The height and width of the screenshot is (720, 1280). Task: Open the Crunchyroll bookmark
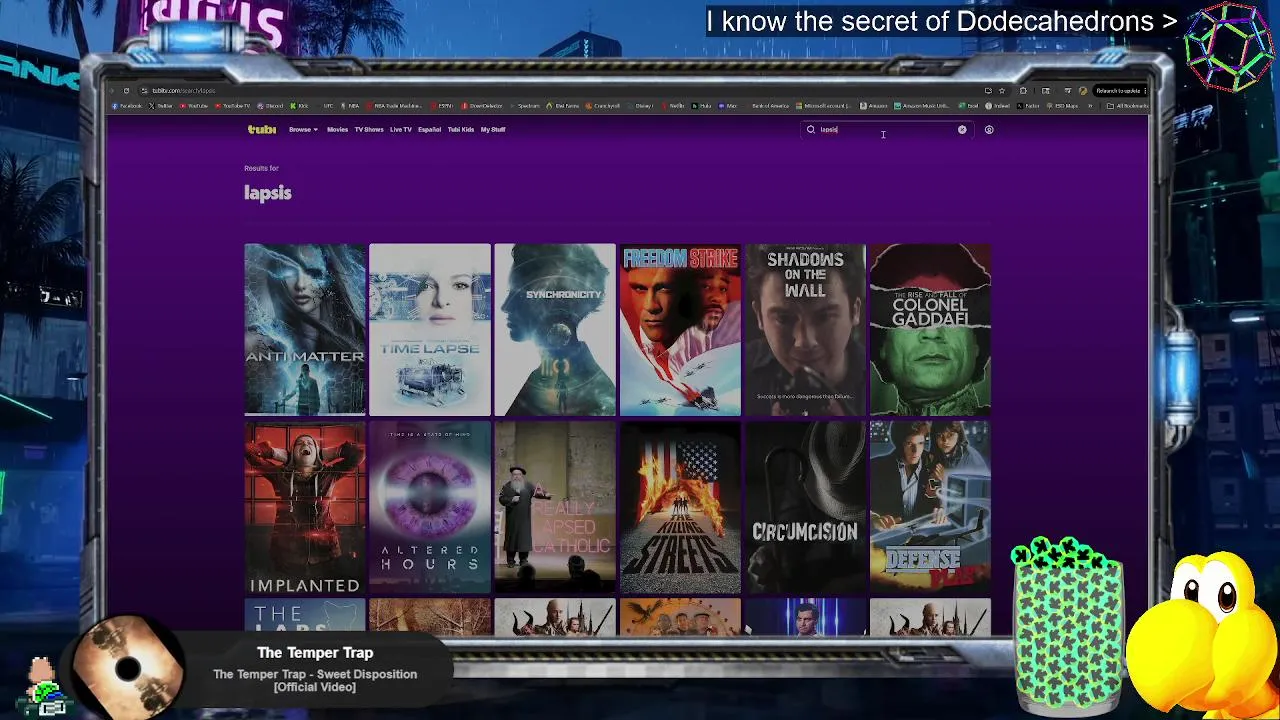[603, 106]
